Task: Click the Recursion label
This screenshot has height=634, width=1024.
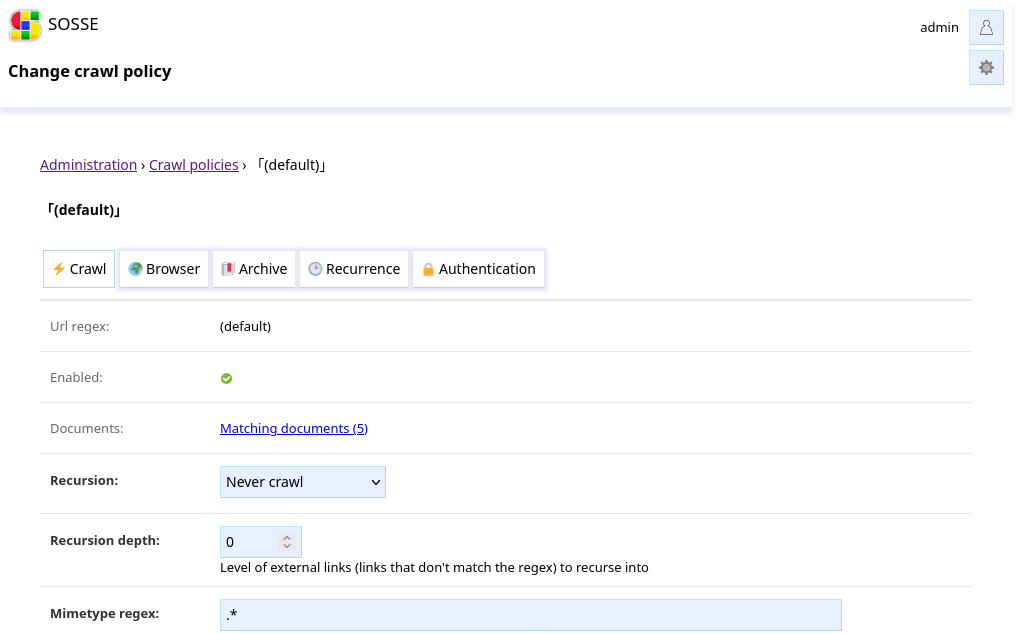Action: click(84, 481)
